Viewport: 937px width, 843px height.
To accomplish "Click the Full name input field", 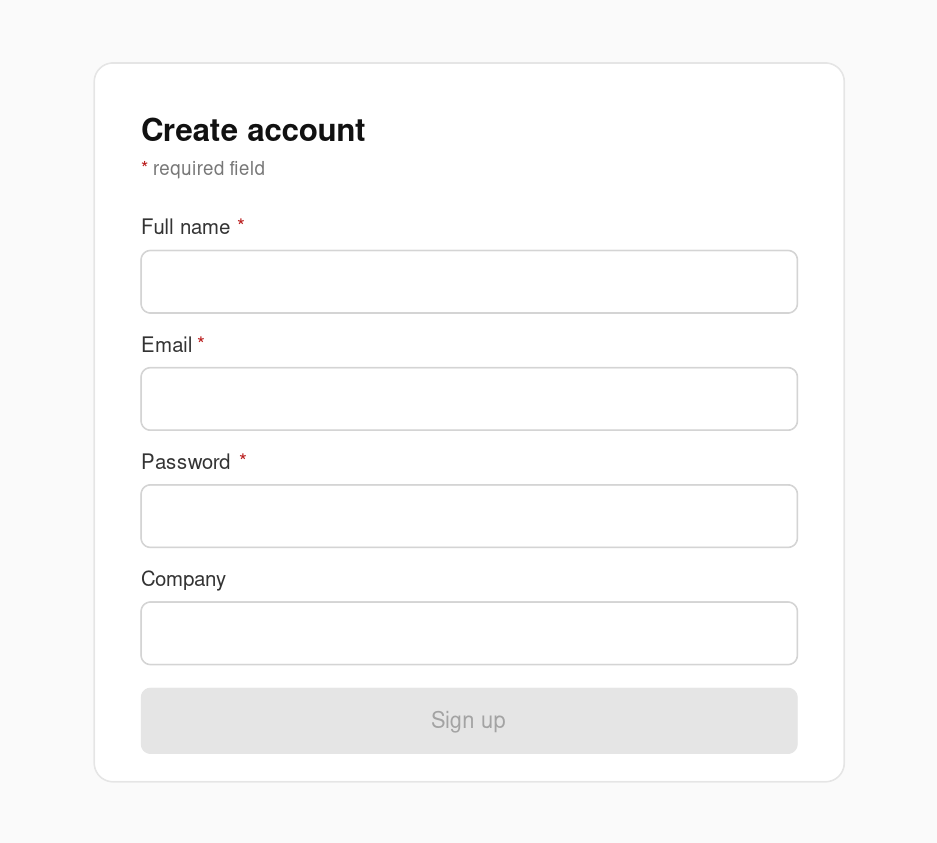I will click(x=468, y=282).
